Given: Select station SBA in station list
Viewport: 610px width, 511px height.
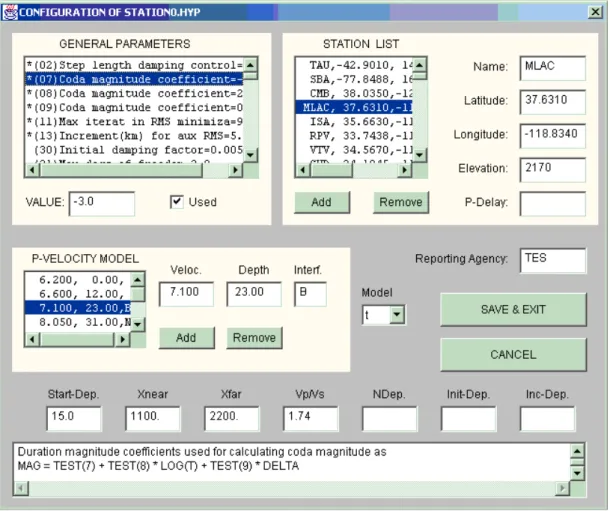Looking at the screenshot, I should pos(354,79).
